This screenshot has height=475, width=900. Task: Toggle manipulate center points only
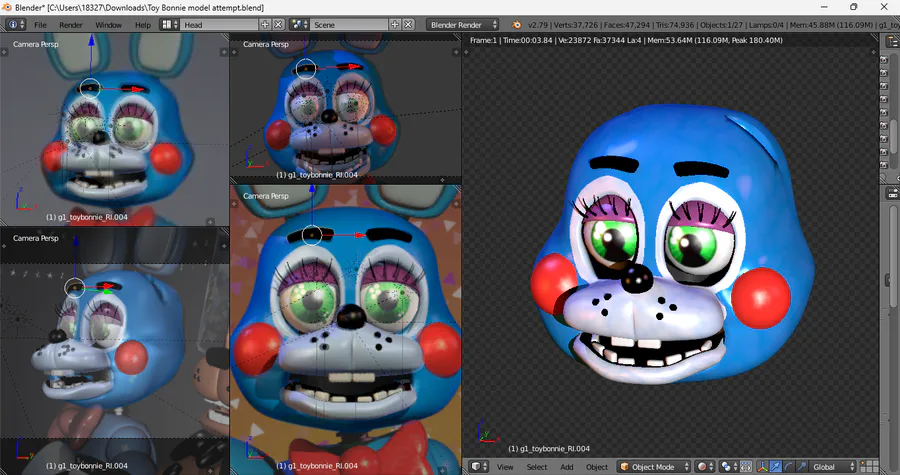(746, 466)
